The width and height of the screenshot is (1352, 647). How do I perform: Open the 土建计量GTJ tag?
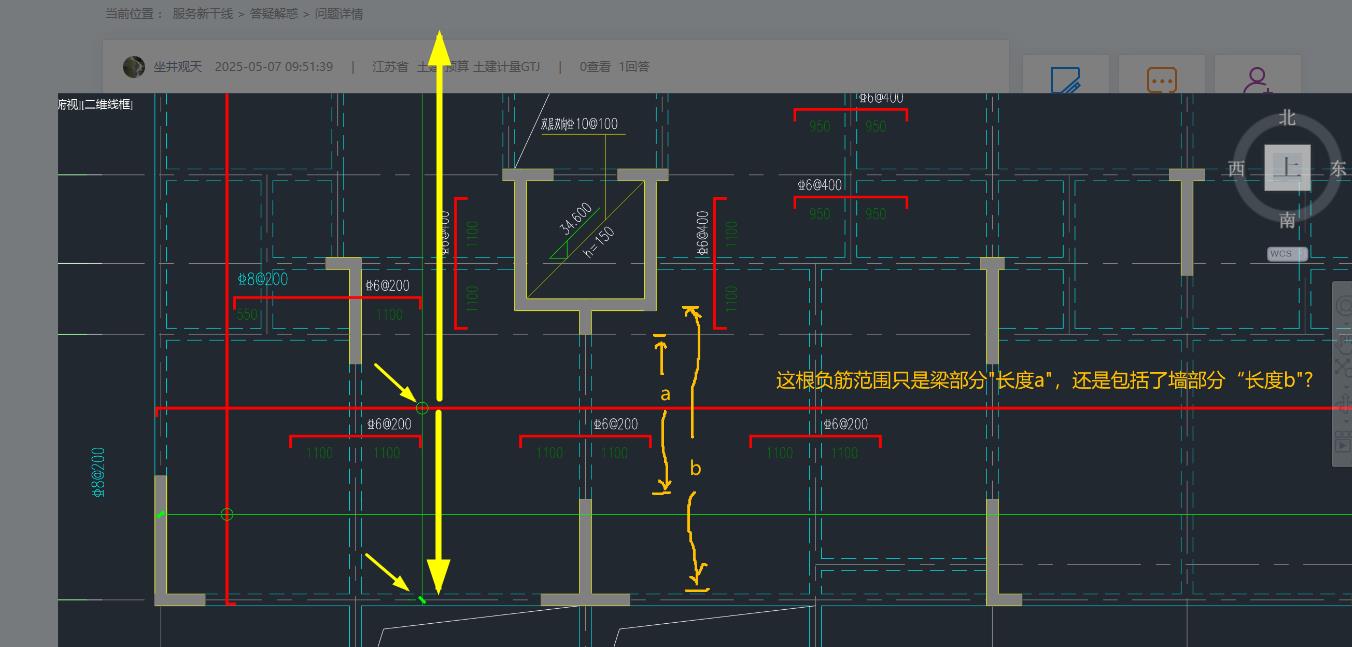pyautogui.click(x=506, y=67)
